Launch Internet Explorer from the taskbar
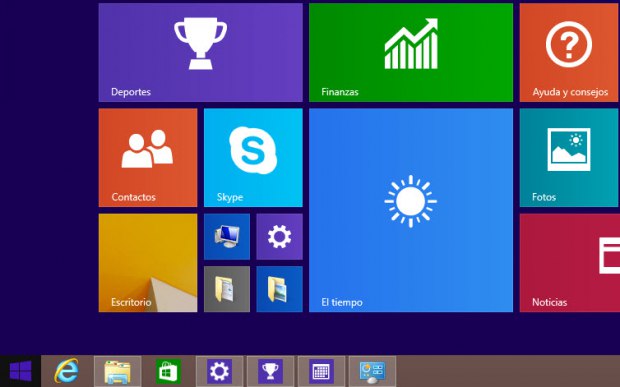 tap(66, 371)
